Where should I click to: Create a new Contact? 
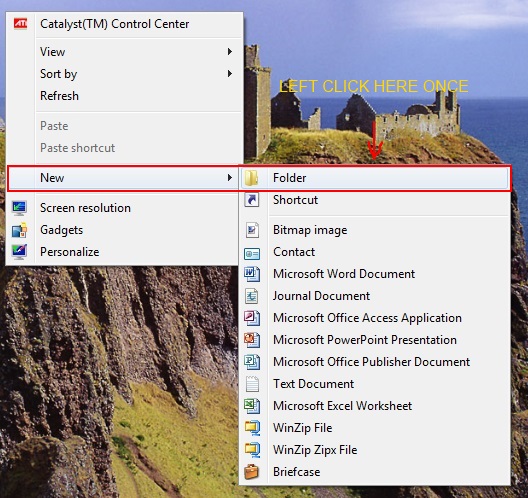click(x=374, y=252)
